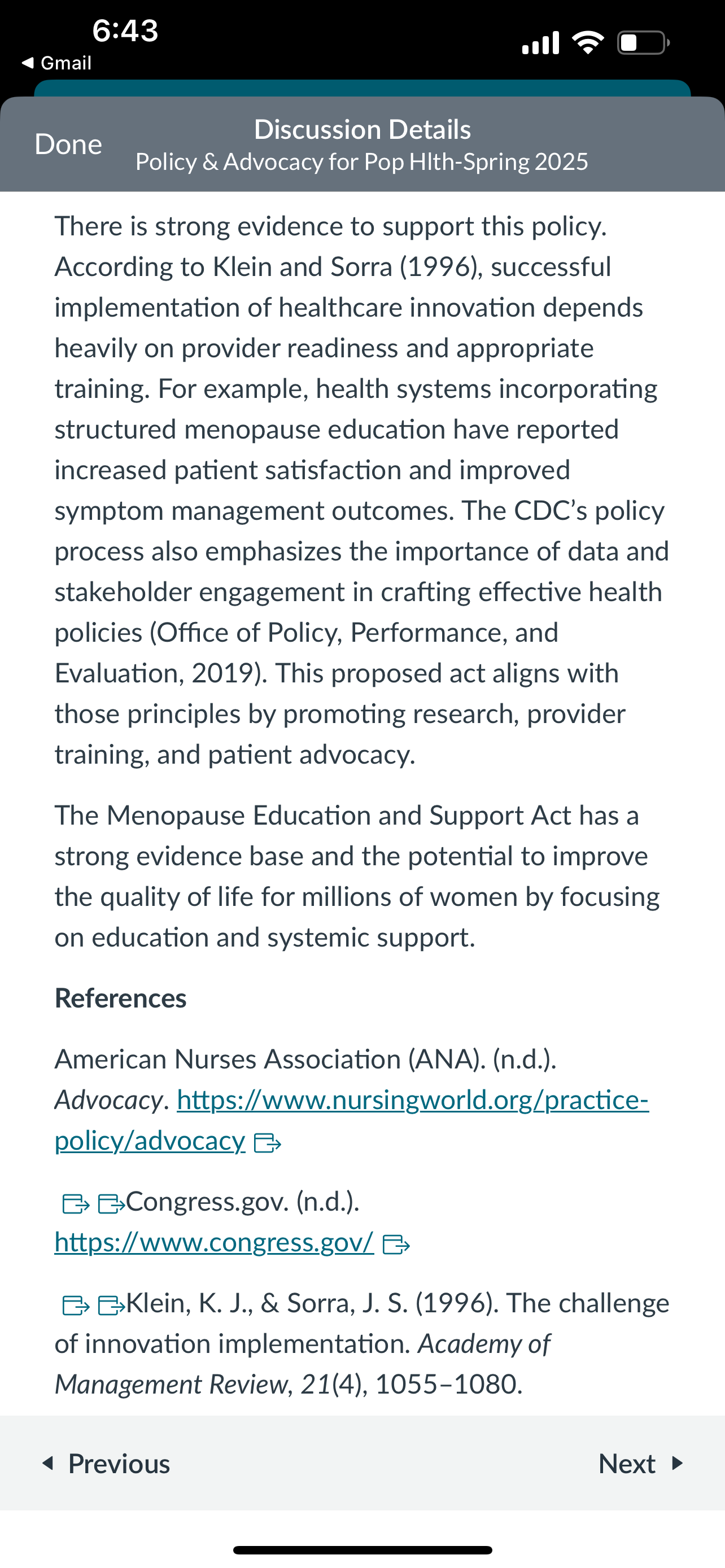Tap the battery status icon
Viewport: 725px width, 1568px height.
(643, 42)
